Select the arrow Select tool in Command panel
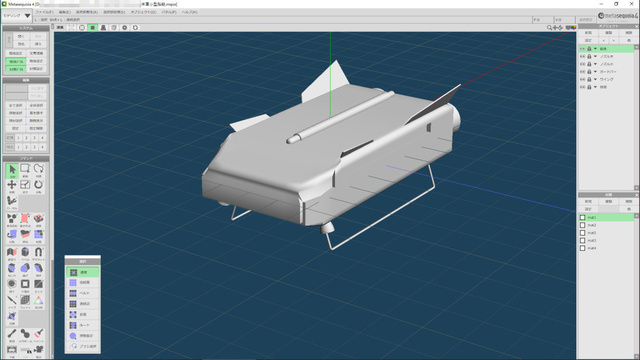 [12, 170]
